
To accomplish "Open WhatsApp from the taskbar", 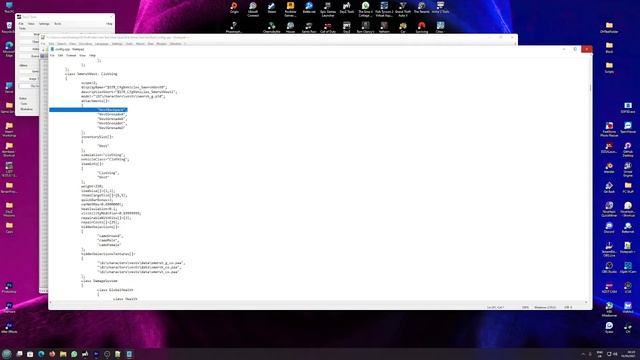I will tap(74, 354).
